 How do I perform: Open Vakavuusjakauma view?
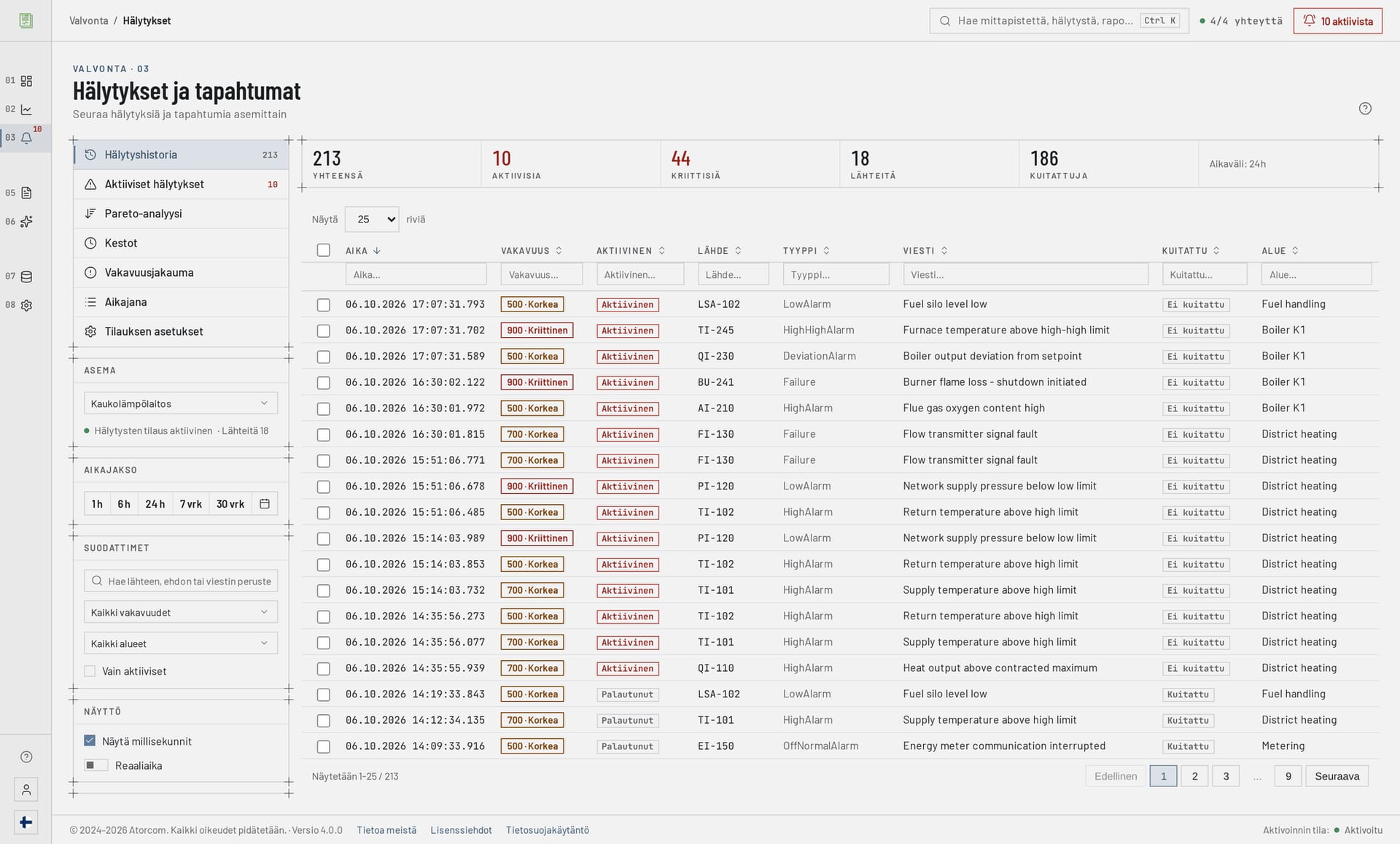(x=181, y=273)
